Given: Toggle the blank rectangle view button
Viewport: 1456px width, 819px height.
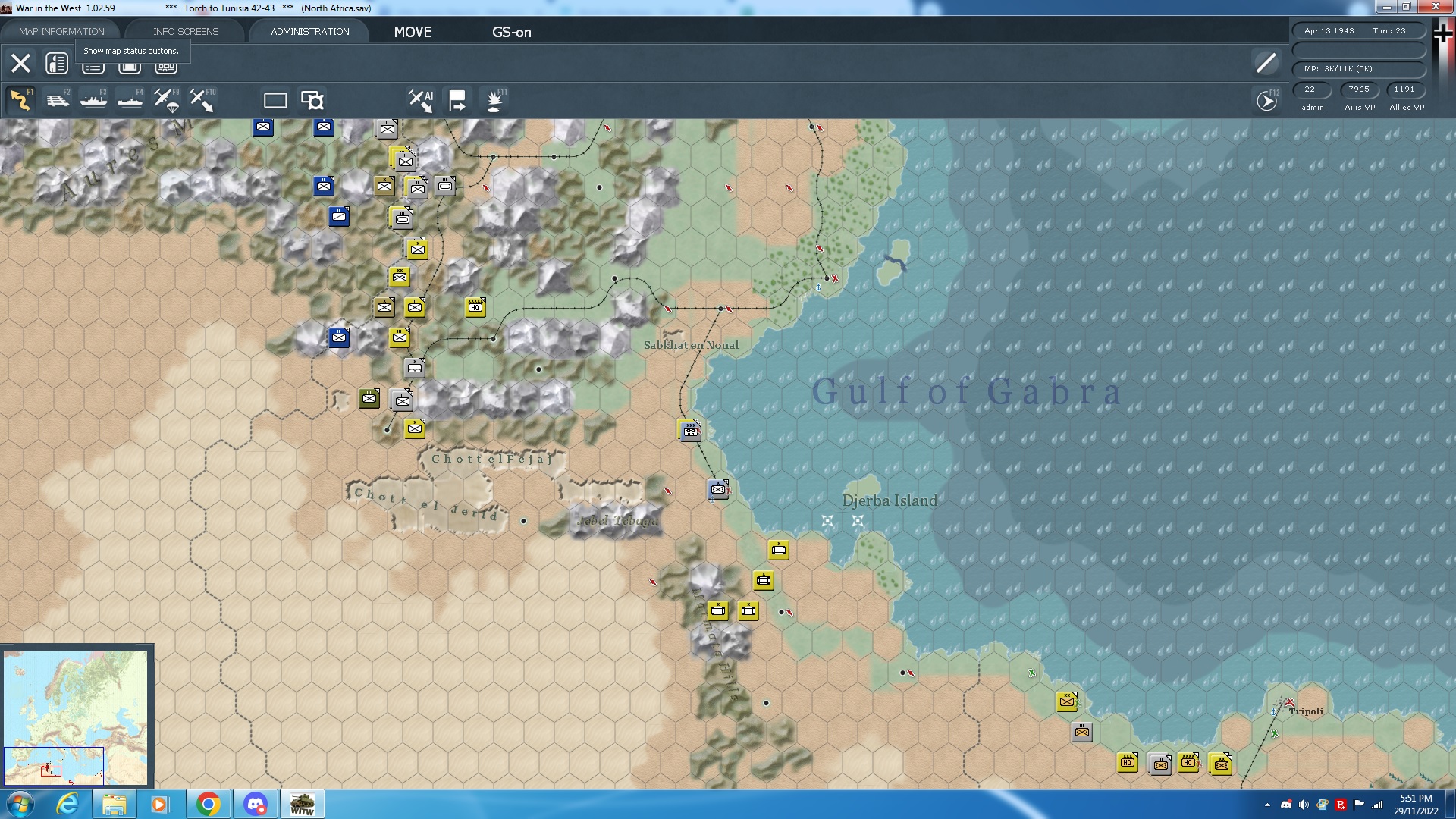Looking at the screenshot, I should (x=275, y=100).
